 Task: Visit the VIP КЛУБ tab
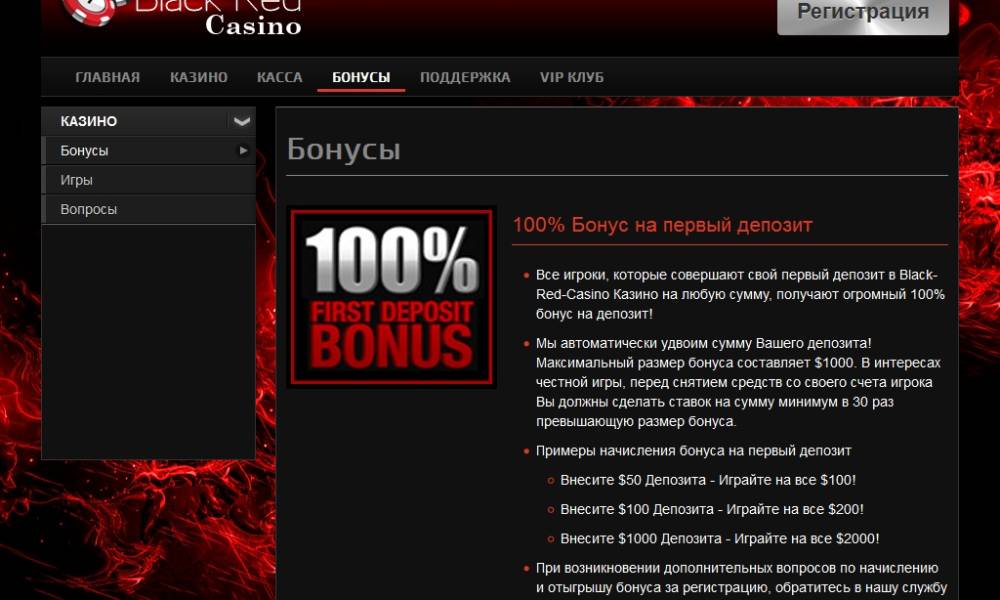click(571, 77)
